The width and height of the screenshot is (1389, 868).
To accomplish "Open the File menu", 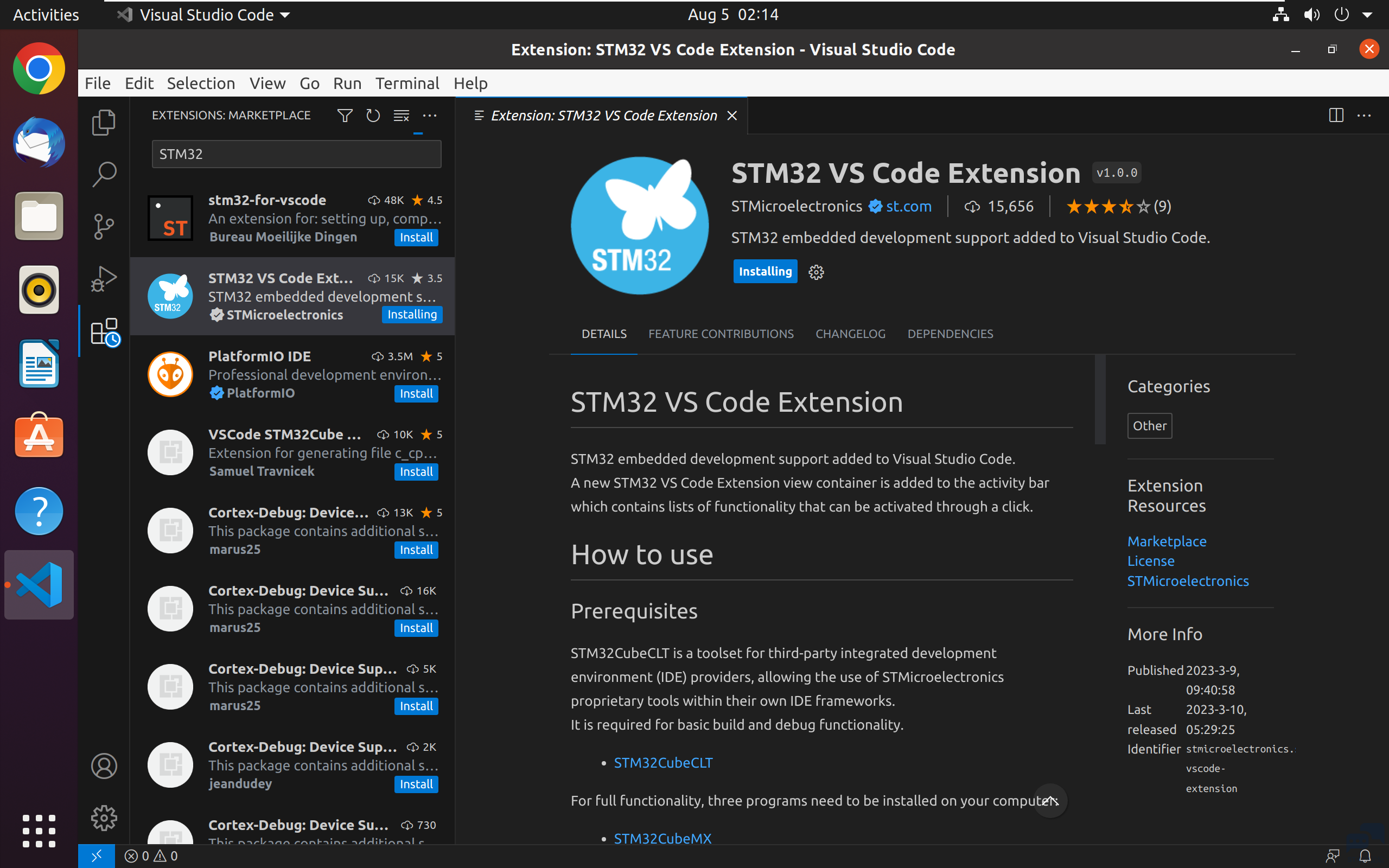I will coord(98,83).
